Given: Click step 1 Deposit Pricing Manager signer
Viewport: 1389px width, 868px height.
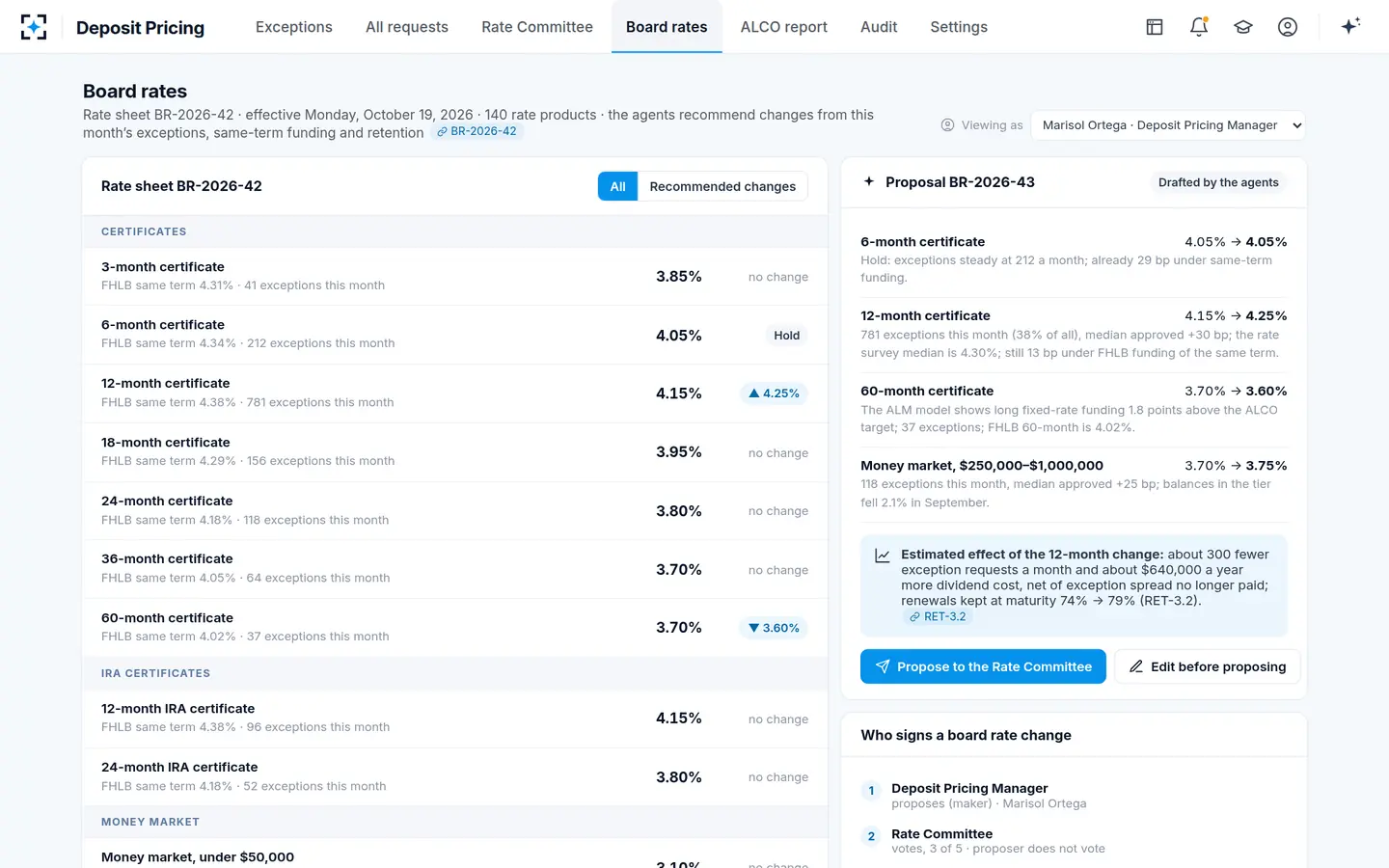Looking at the screenshot, I should 1074,796.
